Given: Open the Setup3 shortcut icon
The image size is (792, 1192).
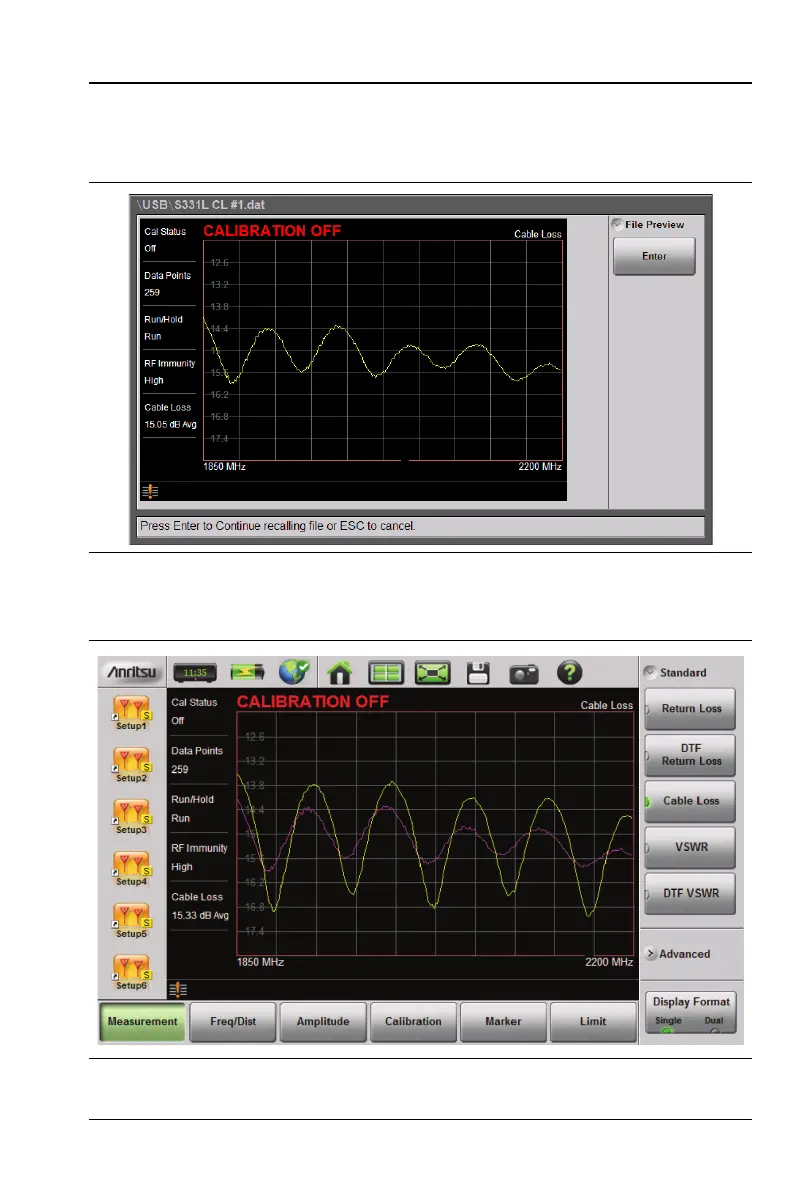Looking at the screenshot, I should coord(131,816).
